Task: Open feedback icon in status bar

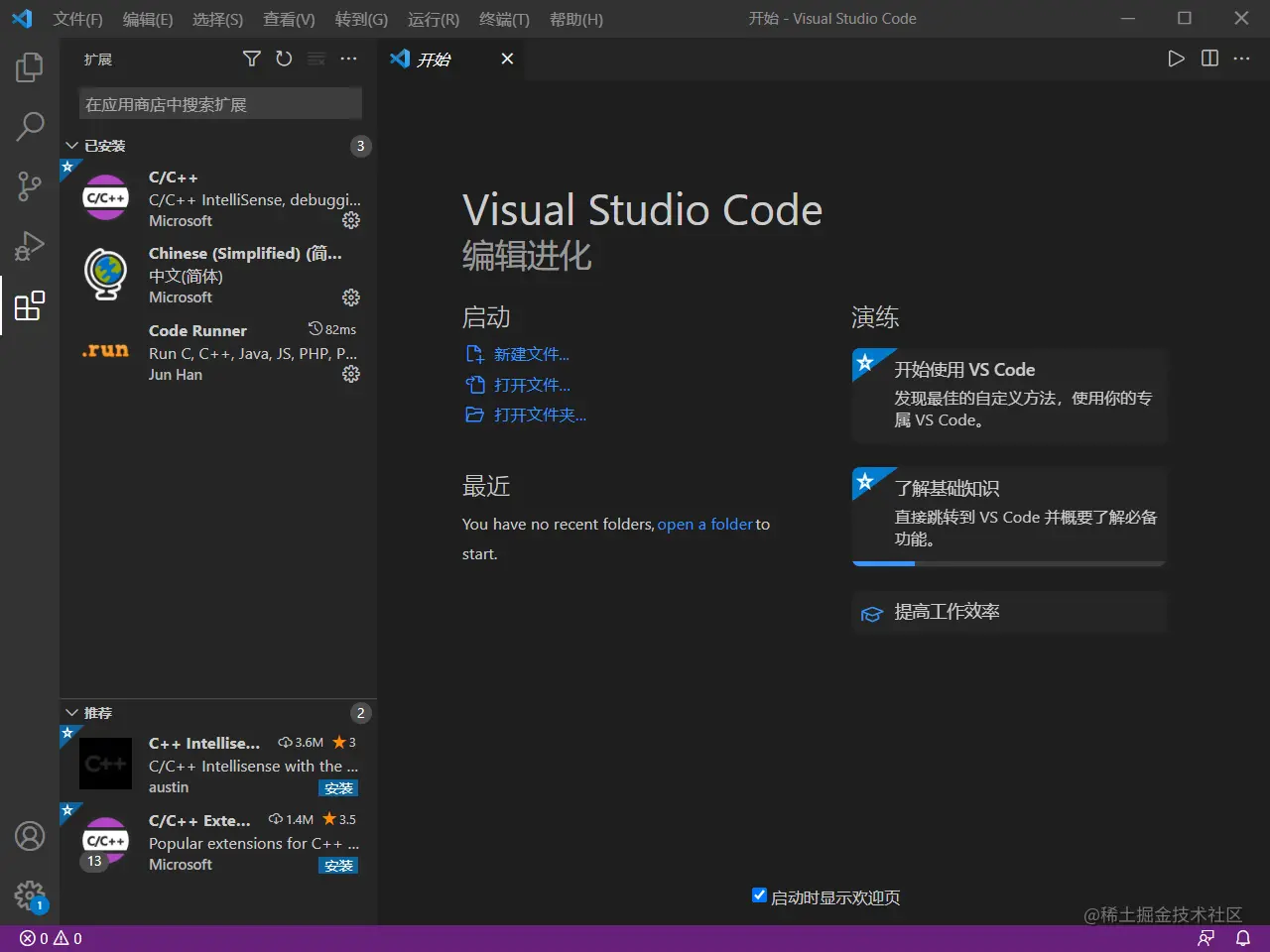Action: coord(1206,938)
